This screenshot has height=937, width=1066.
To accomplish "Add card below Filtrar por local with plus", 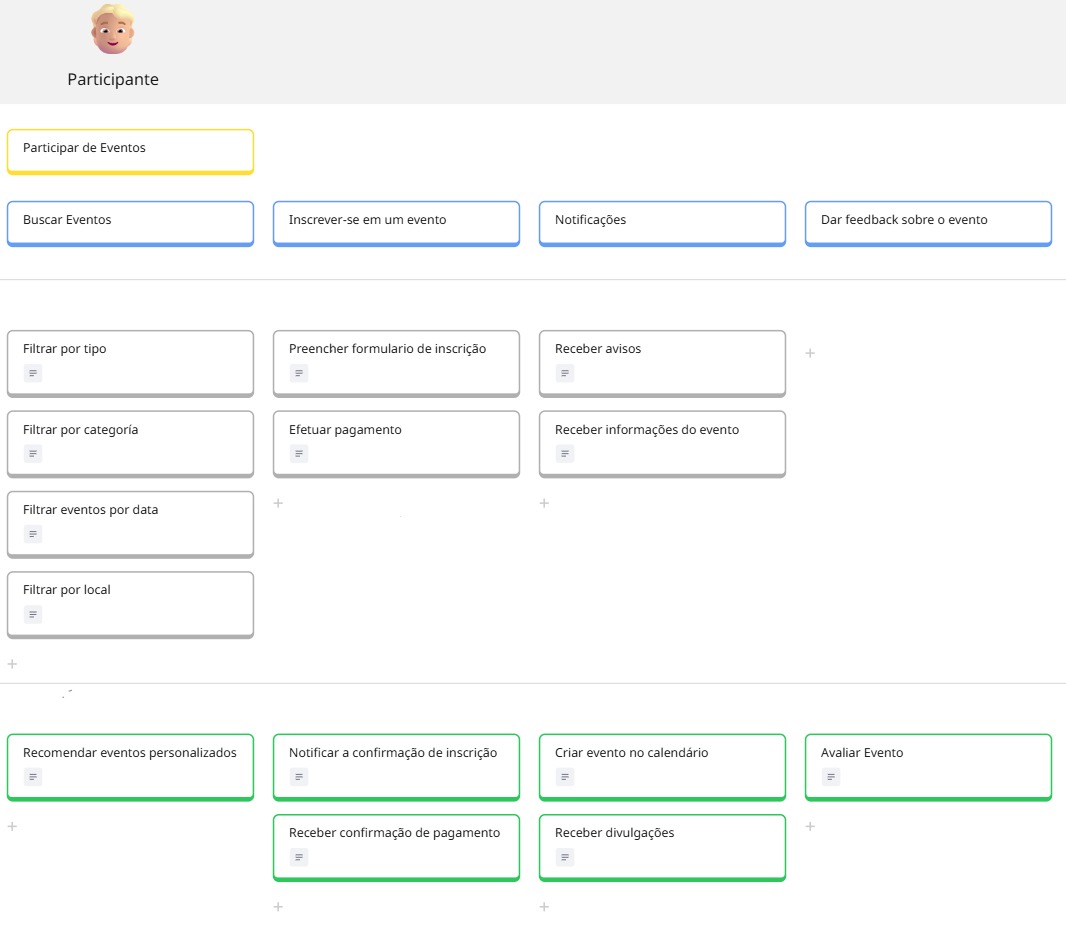I will (x=12, y=664).
